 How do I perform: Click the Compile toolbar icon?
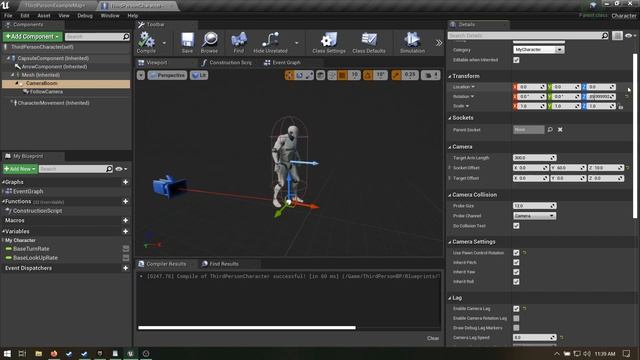pyautogui.click(x=146, y=42)
